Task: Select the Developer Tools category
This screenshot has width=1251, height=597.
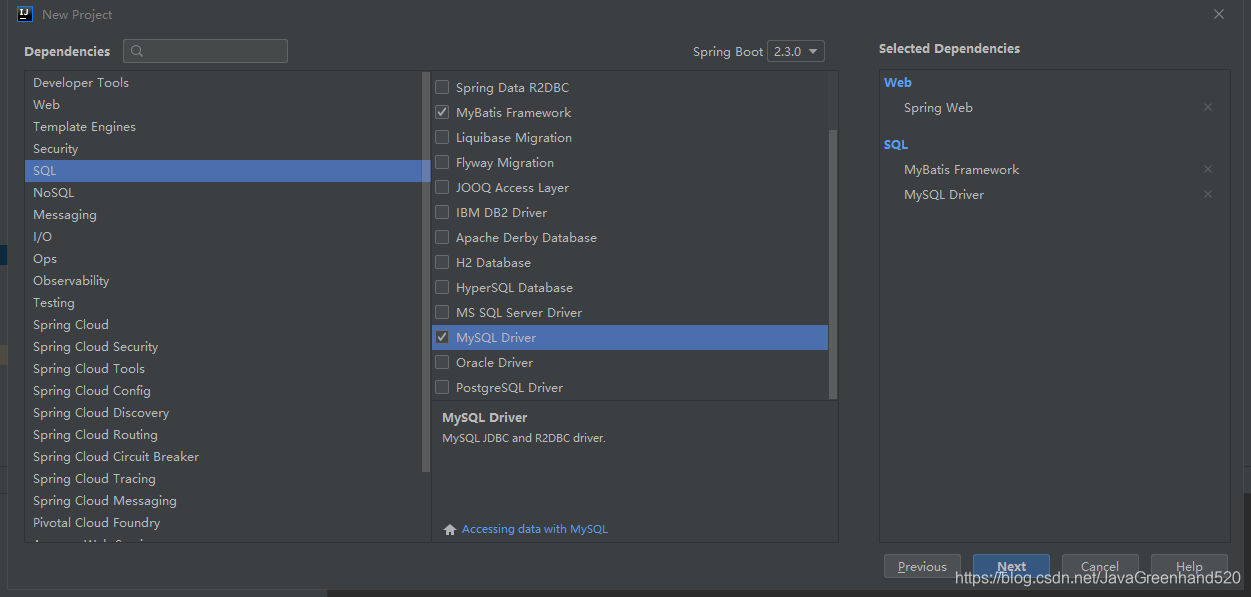Action: click(227, 82)
